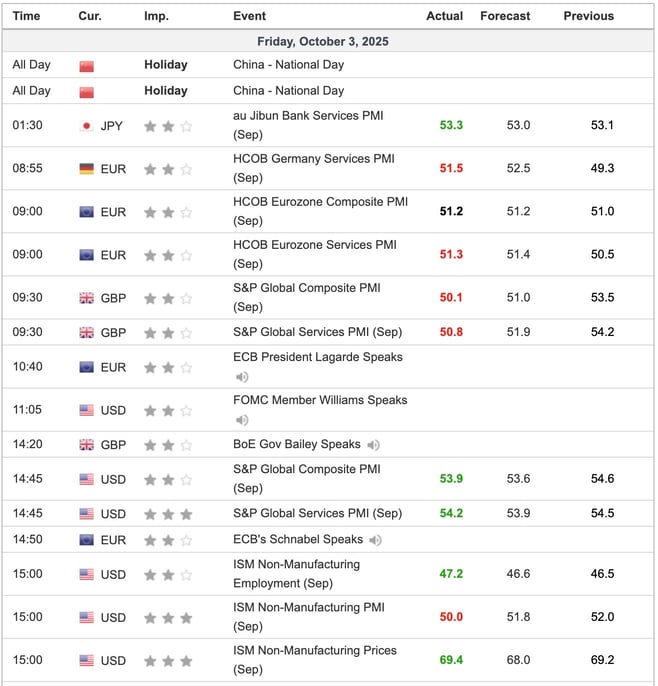Open HCOB Eurozone Composite PMI event
Image resolution: width=658 pixels, height=686 pixels.
tap(320, 201)
